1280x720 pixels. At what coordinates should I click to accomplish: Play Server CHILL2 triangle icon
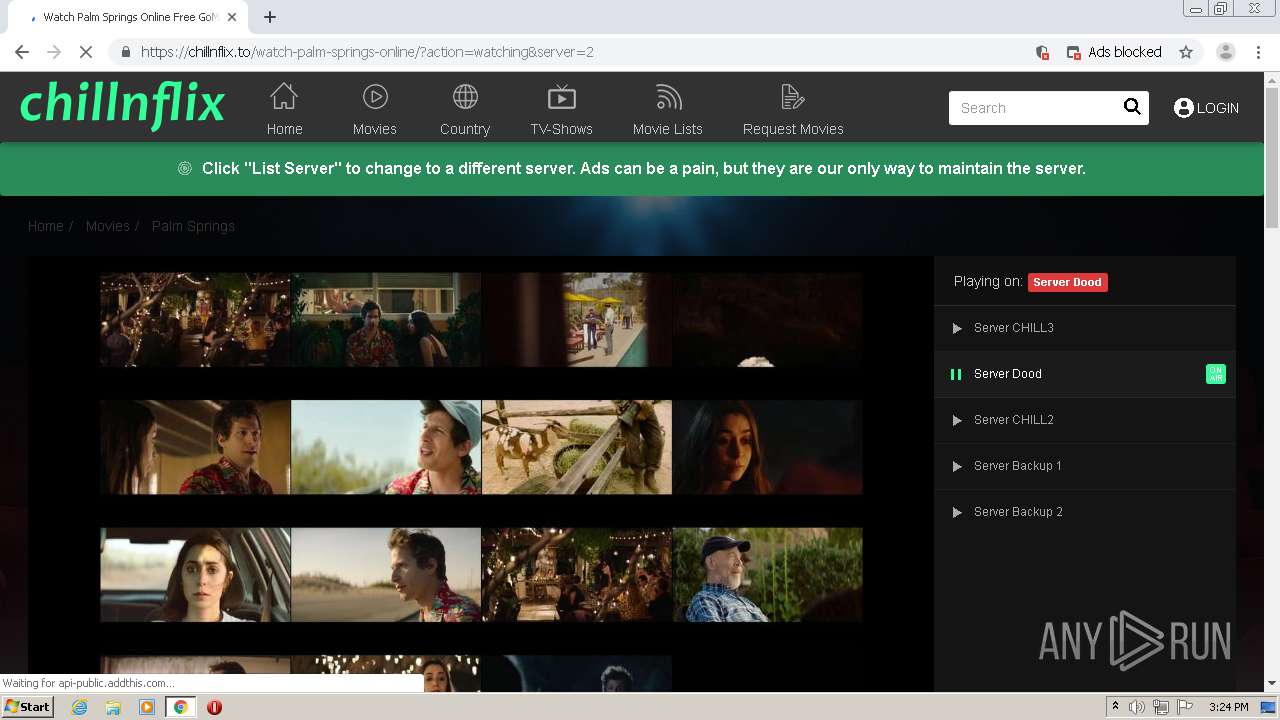957,420
